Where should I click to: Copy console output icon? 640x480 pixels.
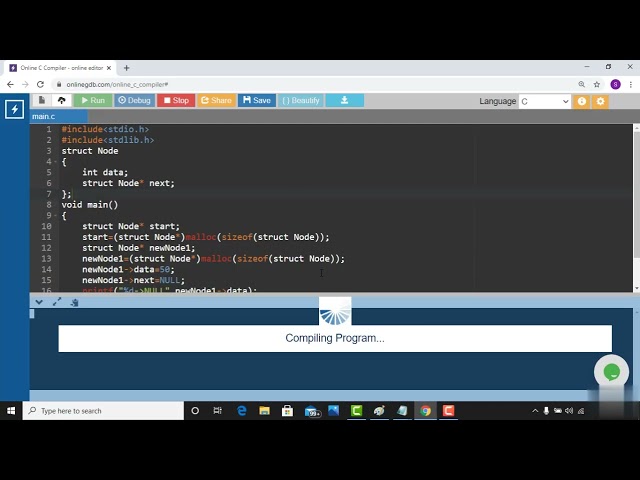coord(74,302)
